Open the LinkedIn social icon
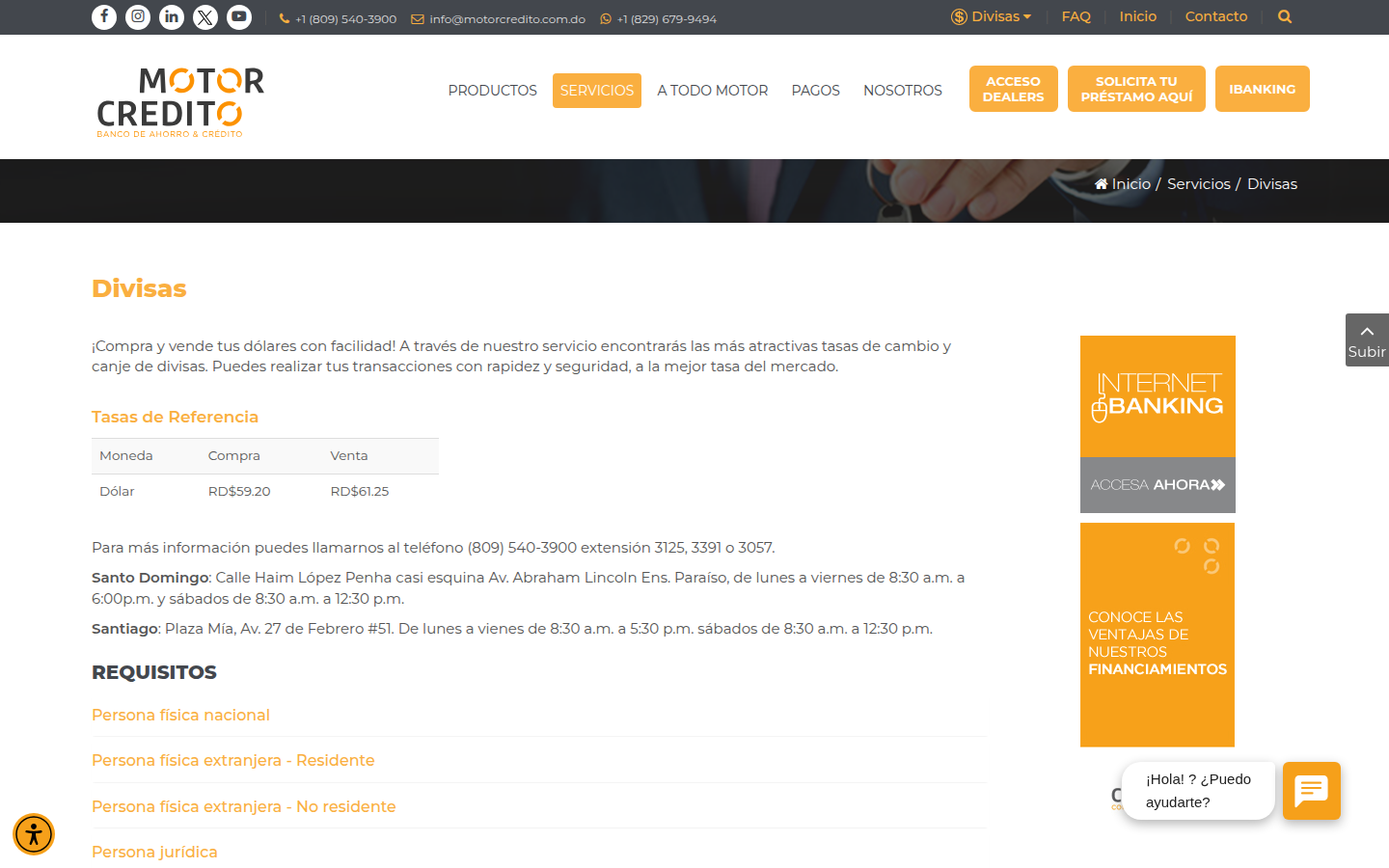Viewport: 1389px width, 868px height. click(x=172, y=17)
